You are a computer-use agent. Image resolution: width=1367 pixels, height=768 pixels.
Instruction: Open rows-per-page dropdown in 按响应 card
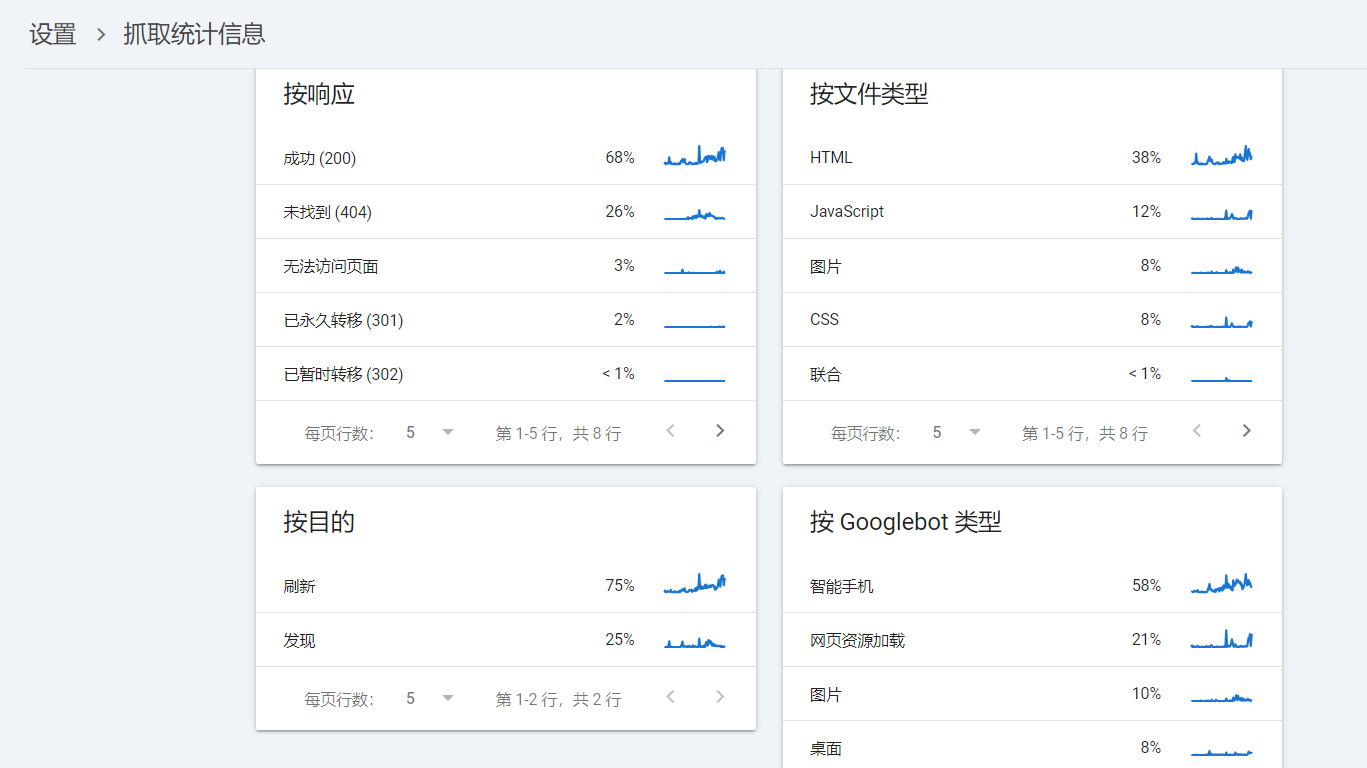430,432
